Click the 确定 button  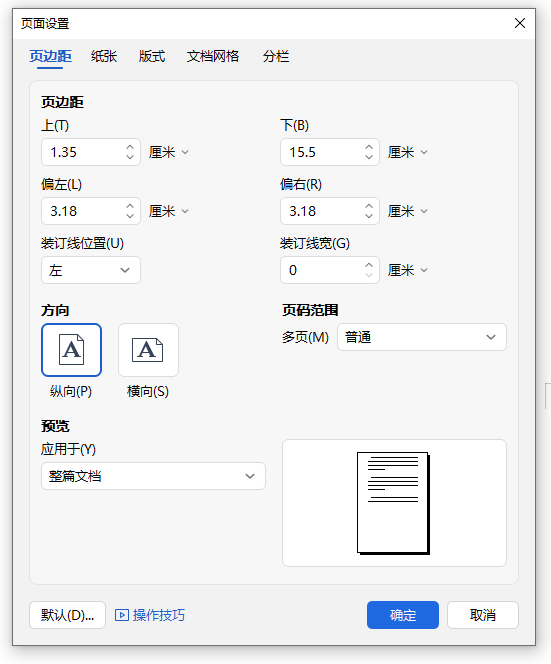tap(403, 615)
